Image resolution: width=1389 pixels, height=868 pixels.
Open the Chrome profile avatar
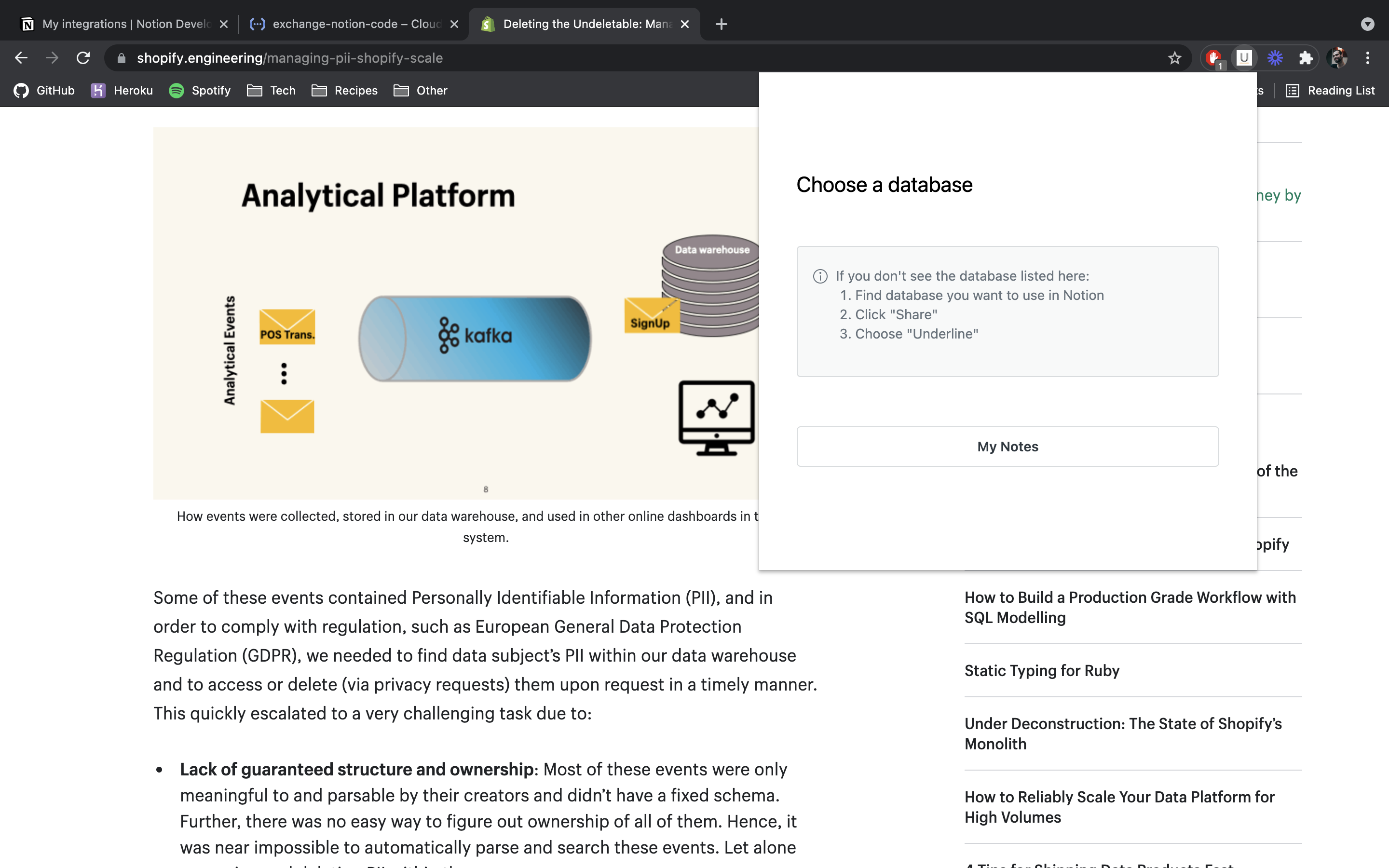pyautogui.click(x=1337, y=58)
